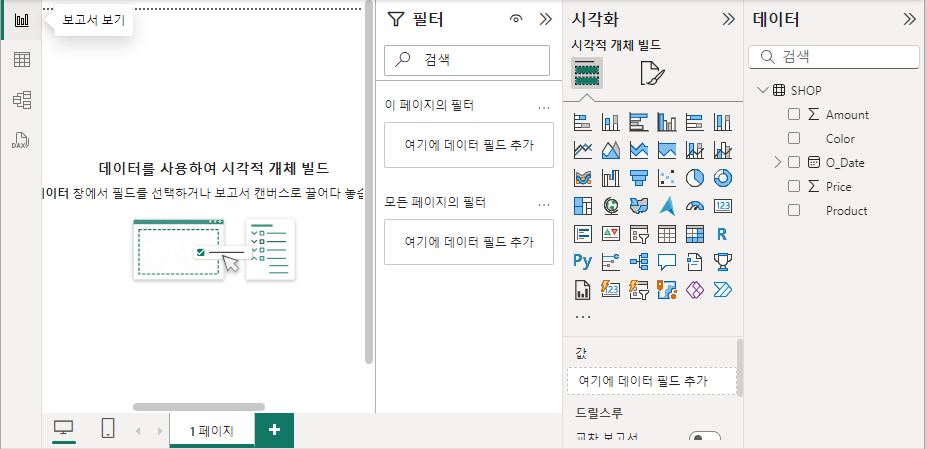Image resolution: width=927 pixels, height=449 pixels.
Task: Open more options for 이 페이지의 필터
Action: (544, 108)
